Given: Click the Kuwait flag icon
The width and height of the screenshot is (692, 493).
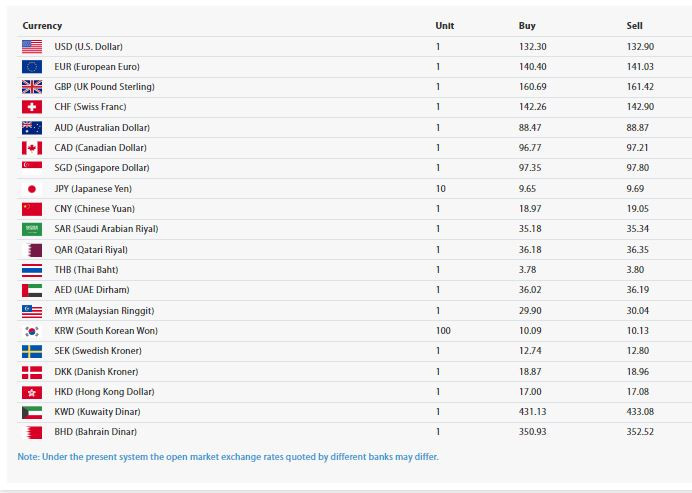Looking at the screenshot, I should point(32,412).
